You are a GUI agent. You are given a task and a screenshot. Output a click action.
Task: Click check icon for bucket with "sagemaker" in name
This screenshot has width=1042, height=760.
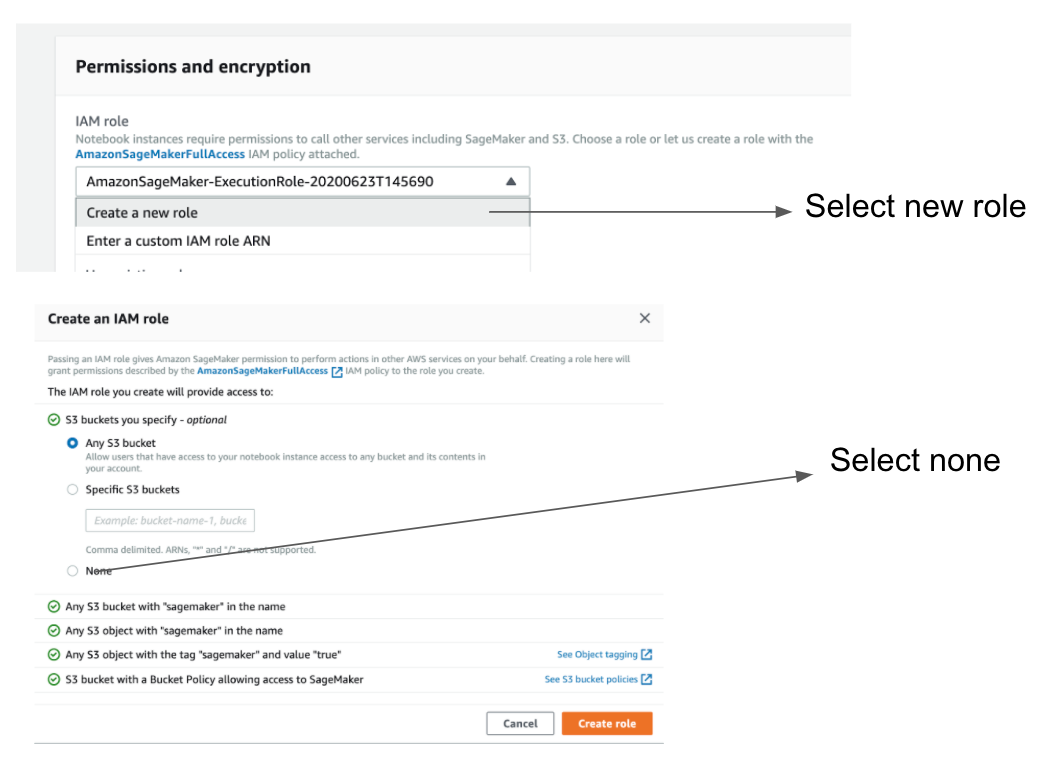(54, 606)
